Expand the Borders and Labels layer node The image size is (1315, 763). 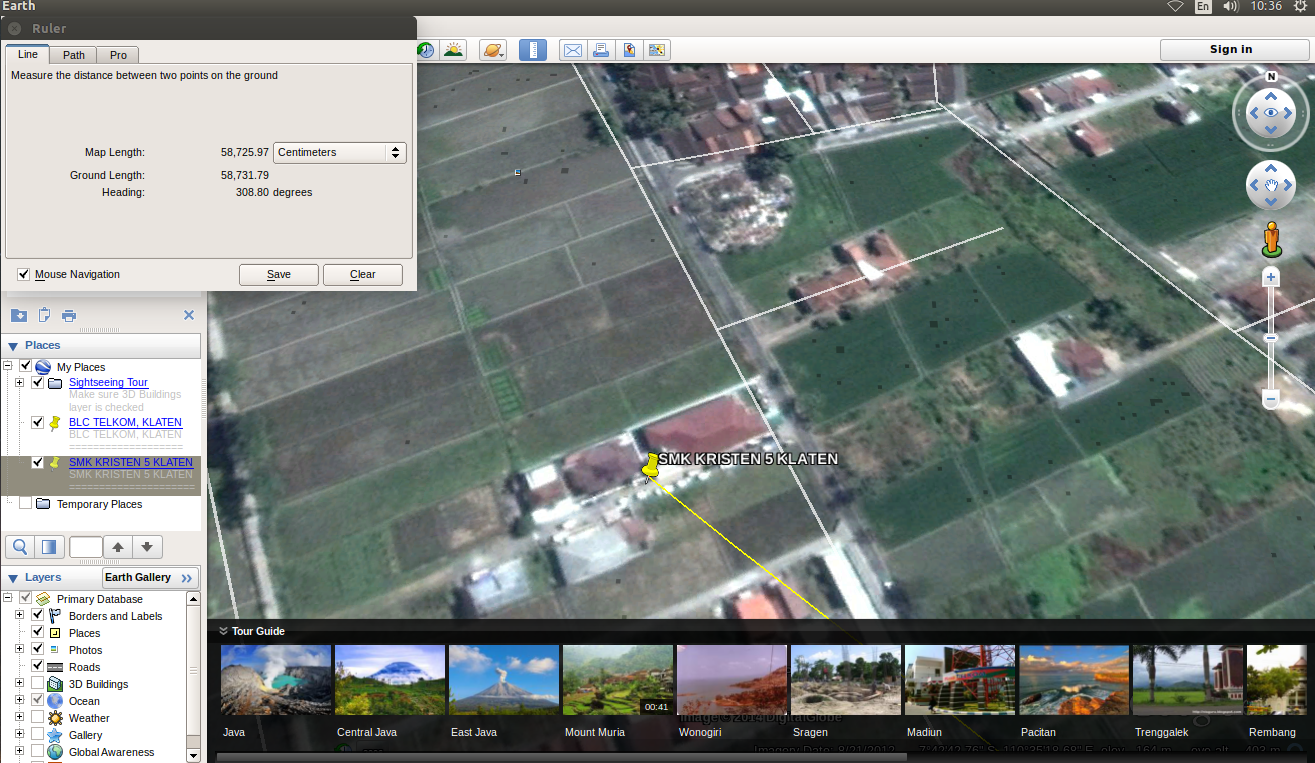[x=20, y=615]
